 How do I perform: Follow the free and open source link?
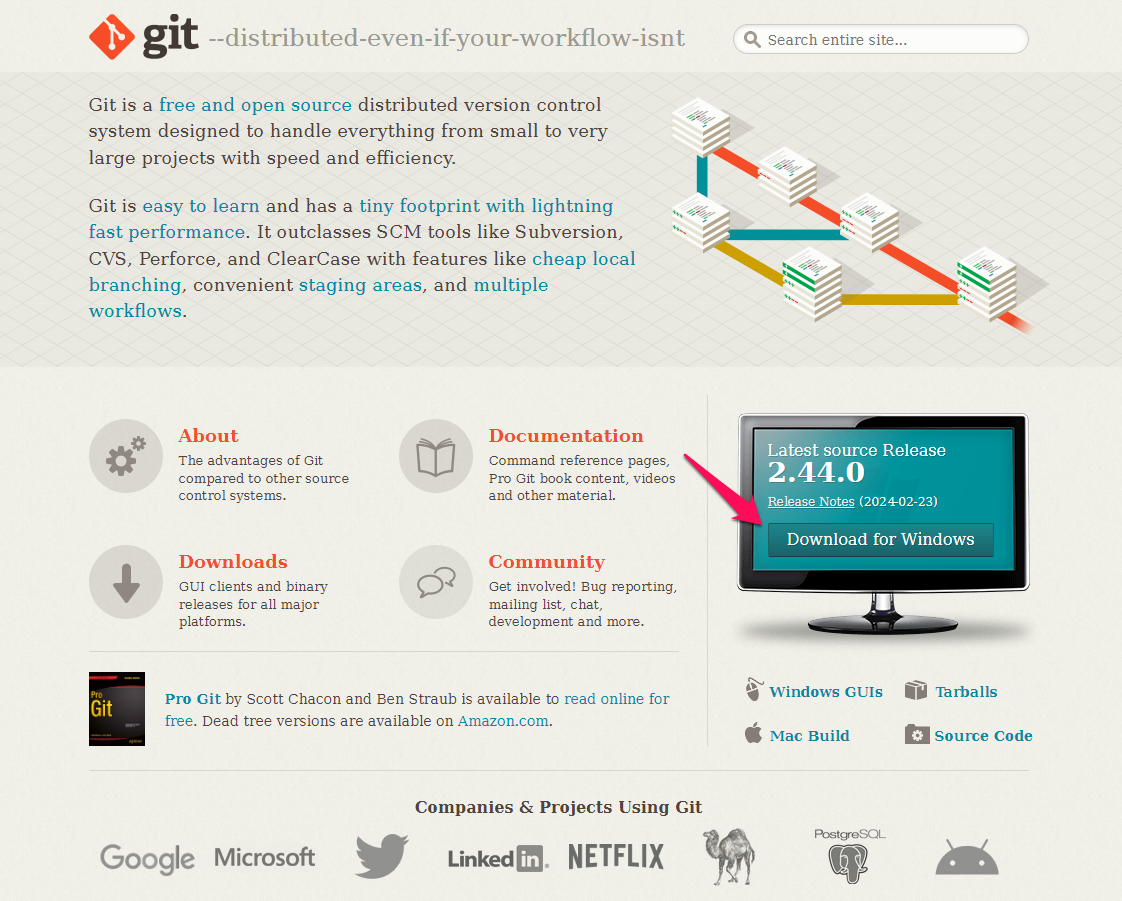tap(255, 105)
